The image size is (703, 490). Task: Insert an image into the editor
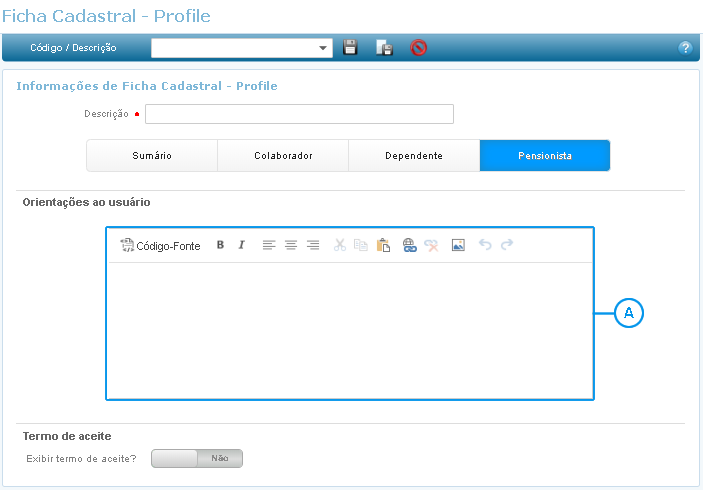[x=458, y=245]
